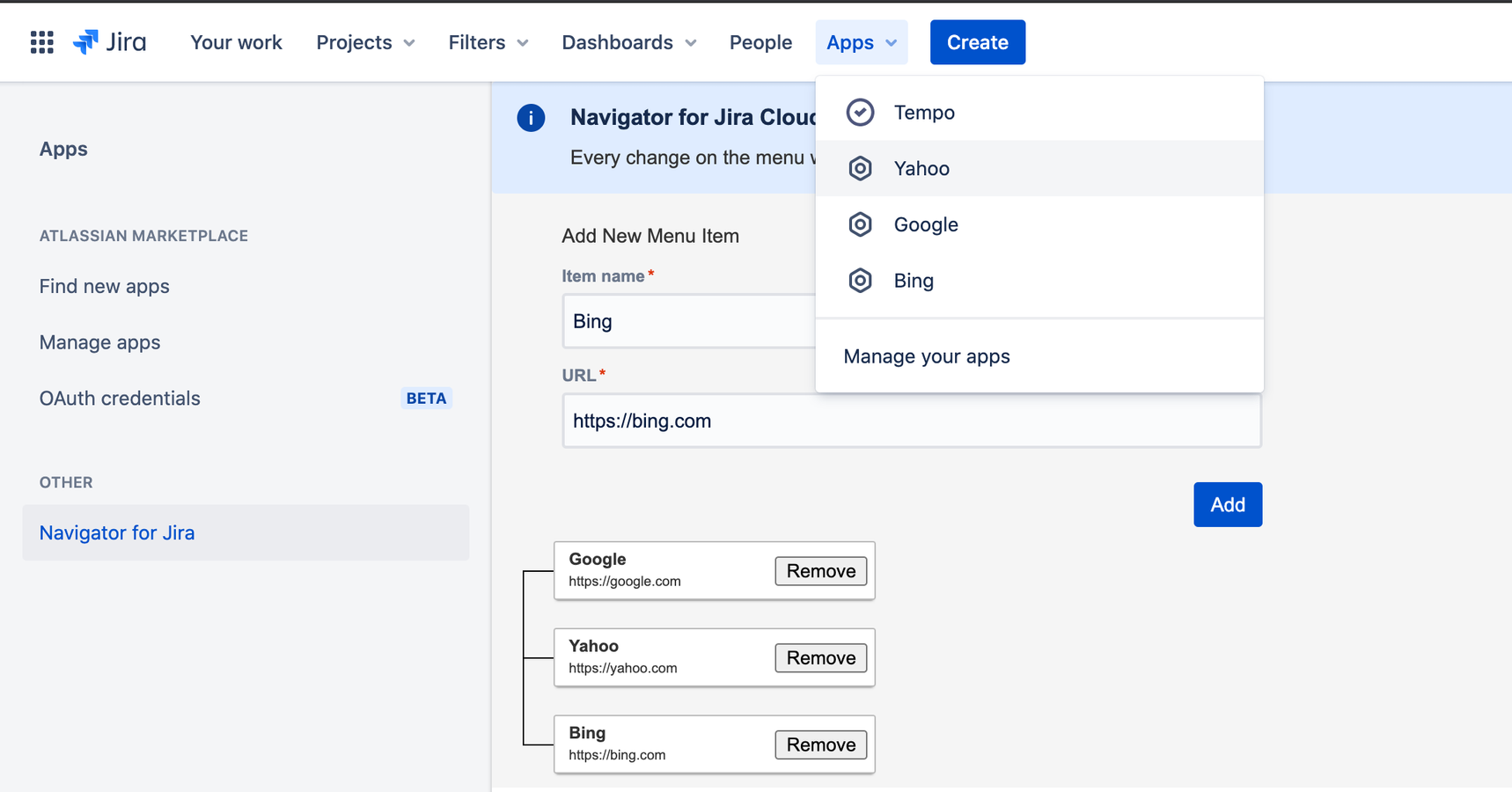Expand the Filters dropdown
Viewport: 1512px width, 792px height.
(x=488, y=42)
